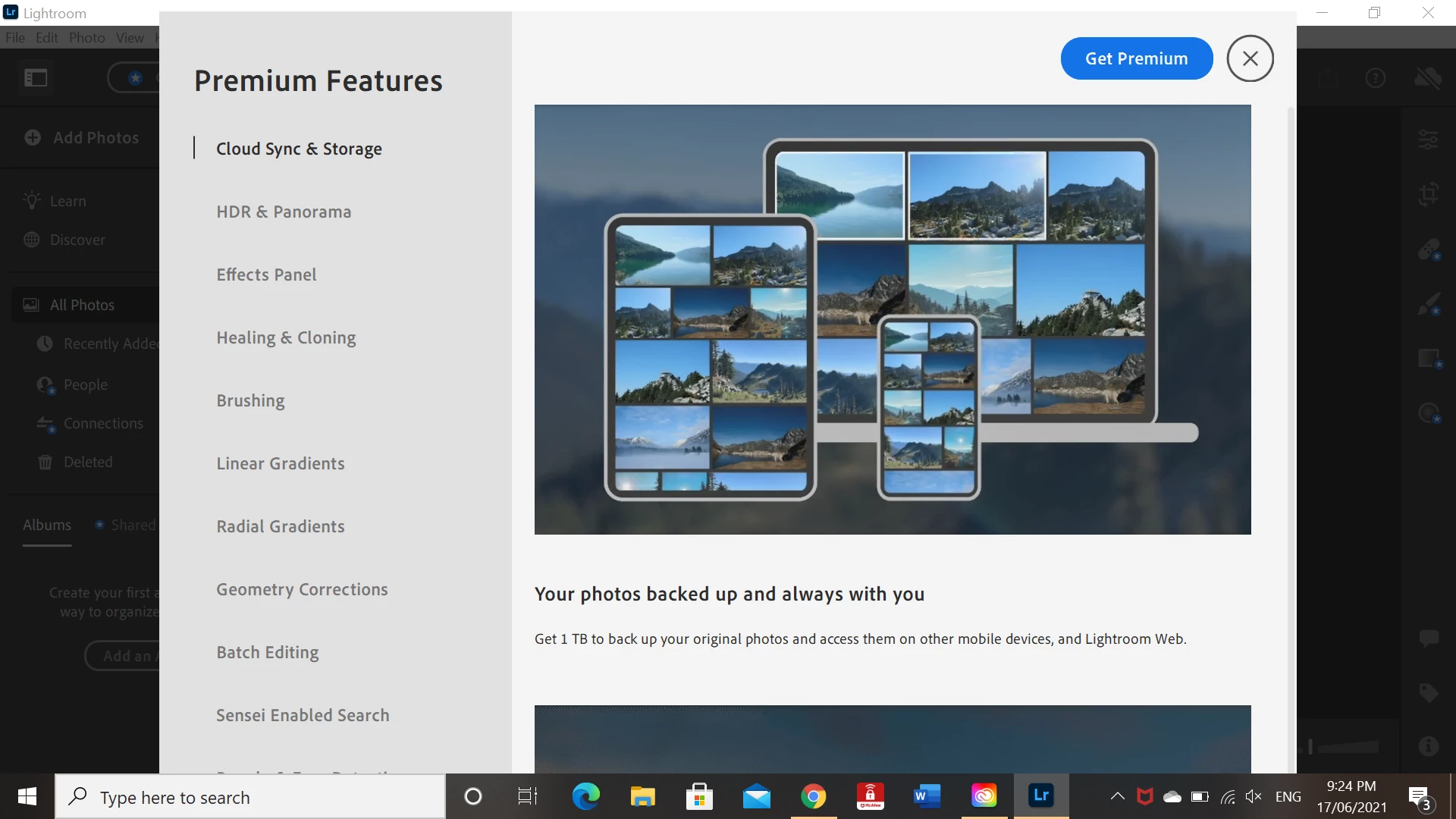
Task: Close the Premium Features dialog
Action: point(1250,58)
